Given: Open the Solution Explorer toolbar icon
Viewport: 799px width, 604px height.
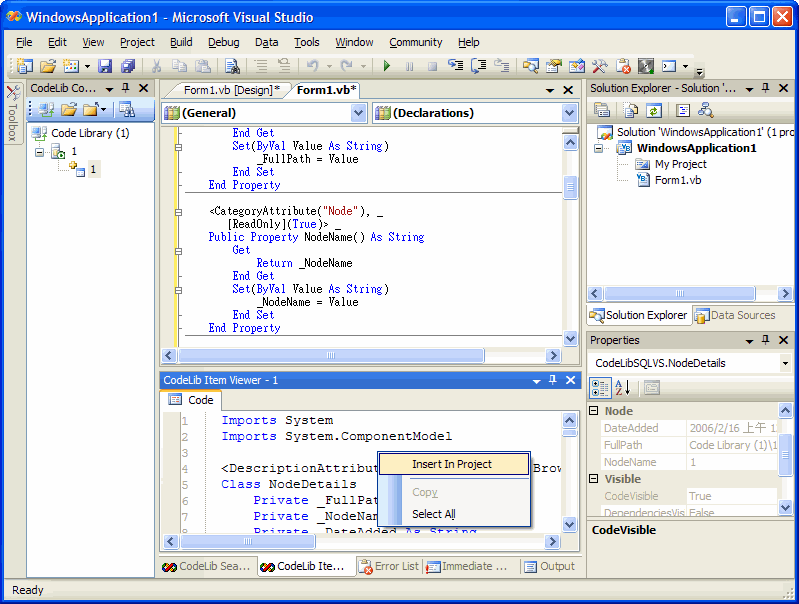Looking at the screenshot, I should pyautogui.click(x=531, y=66).
